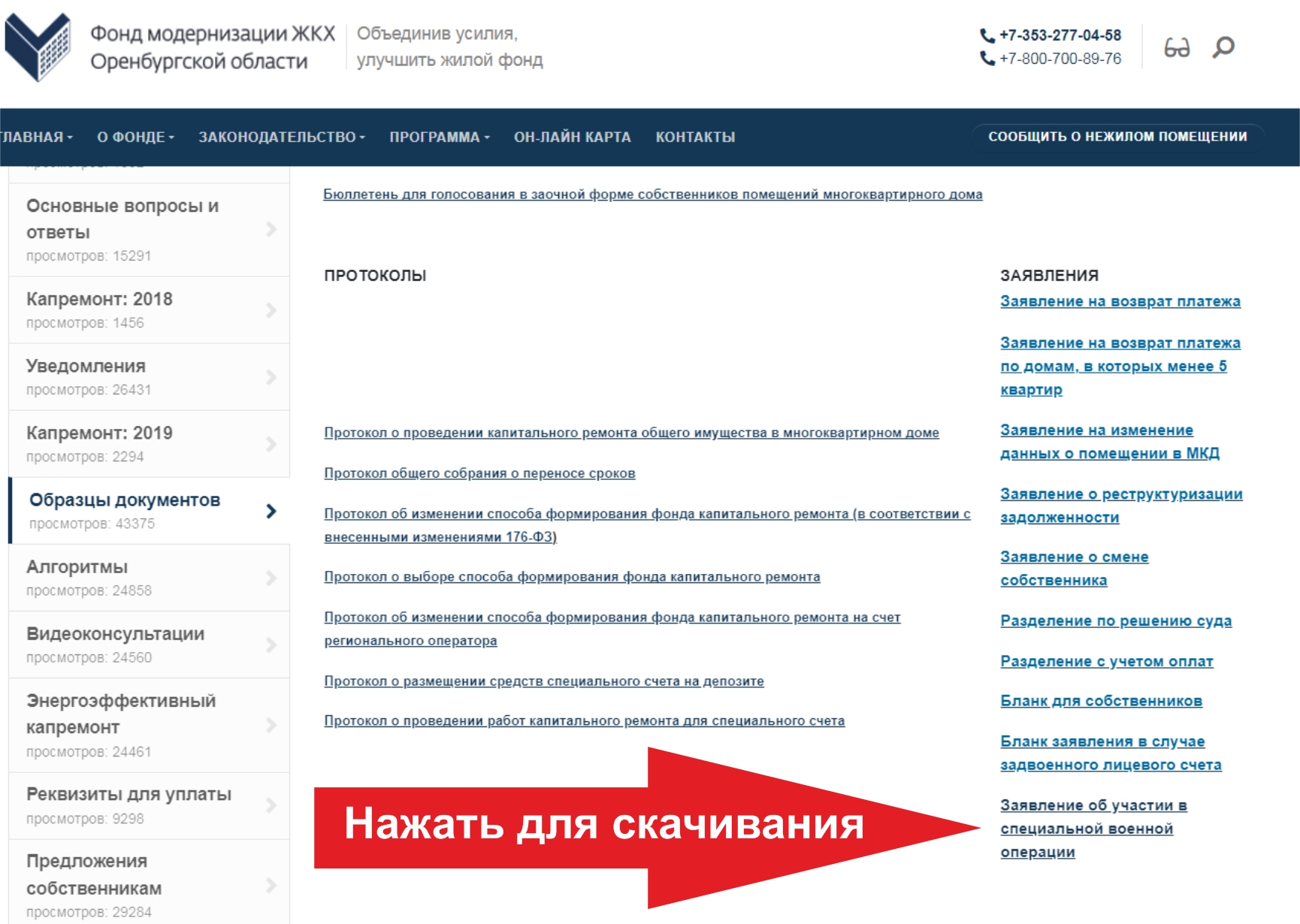Expand chevron for Реквизиты для уплаты
The image size is (1300, 924).
(271, 805)
